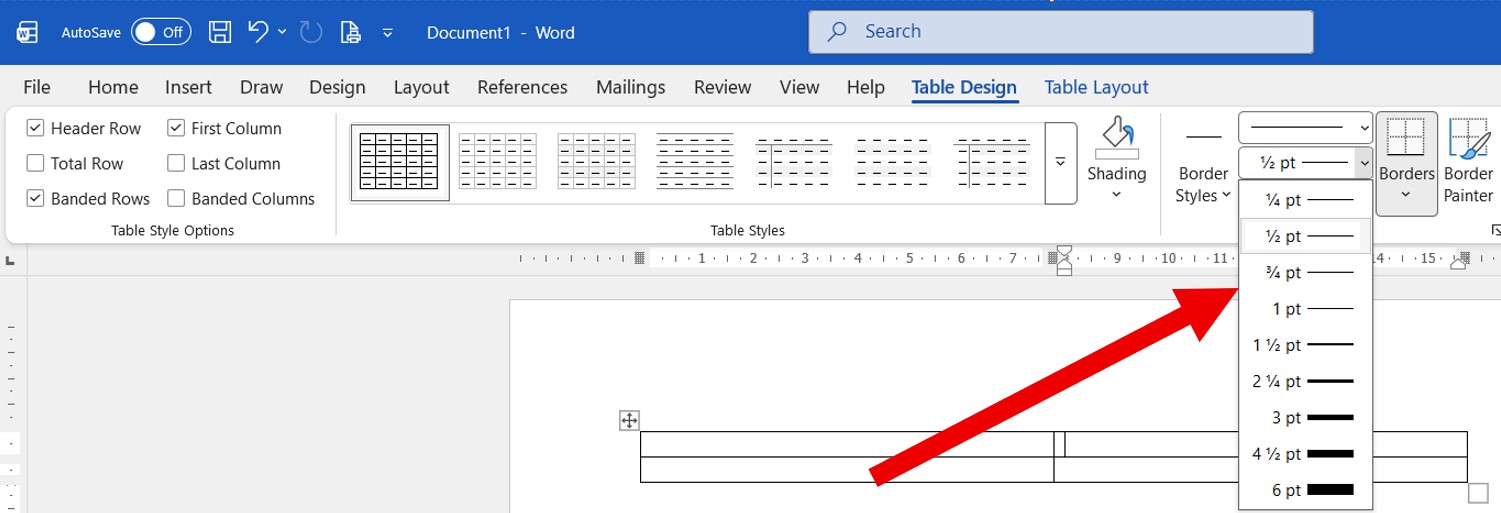Open the line style combo box
Image resolution: width=1501 pixels, height=513 pixels.
[1305, 128]
